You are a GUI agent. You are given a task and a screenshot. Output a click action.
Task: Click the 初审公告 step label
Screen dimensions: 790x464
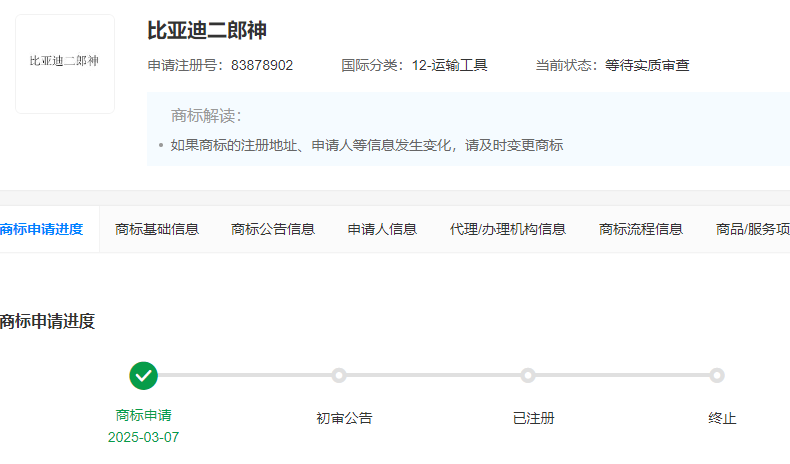[344, 418]
